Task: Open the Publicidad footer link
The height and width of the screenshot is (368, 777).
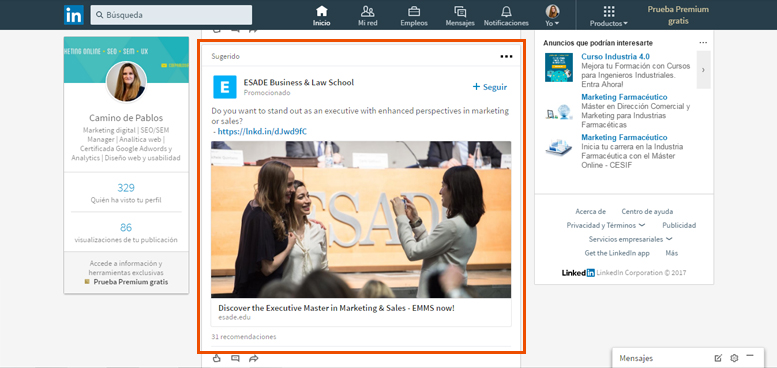Action: coord(679,225)
